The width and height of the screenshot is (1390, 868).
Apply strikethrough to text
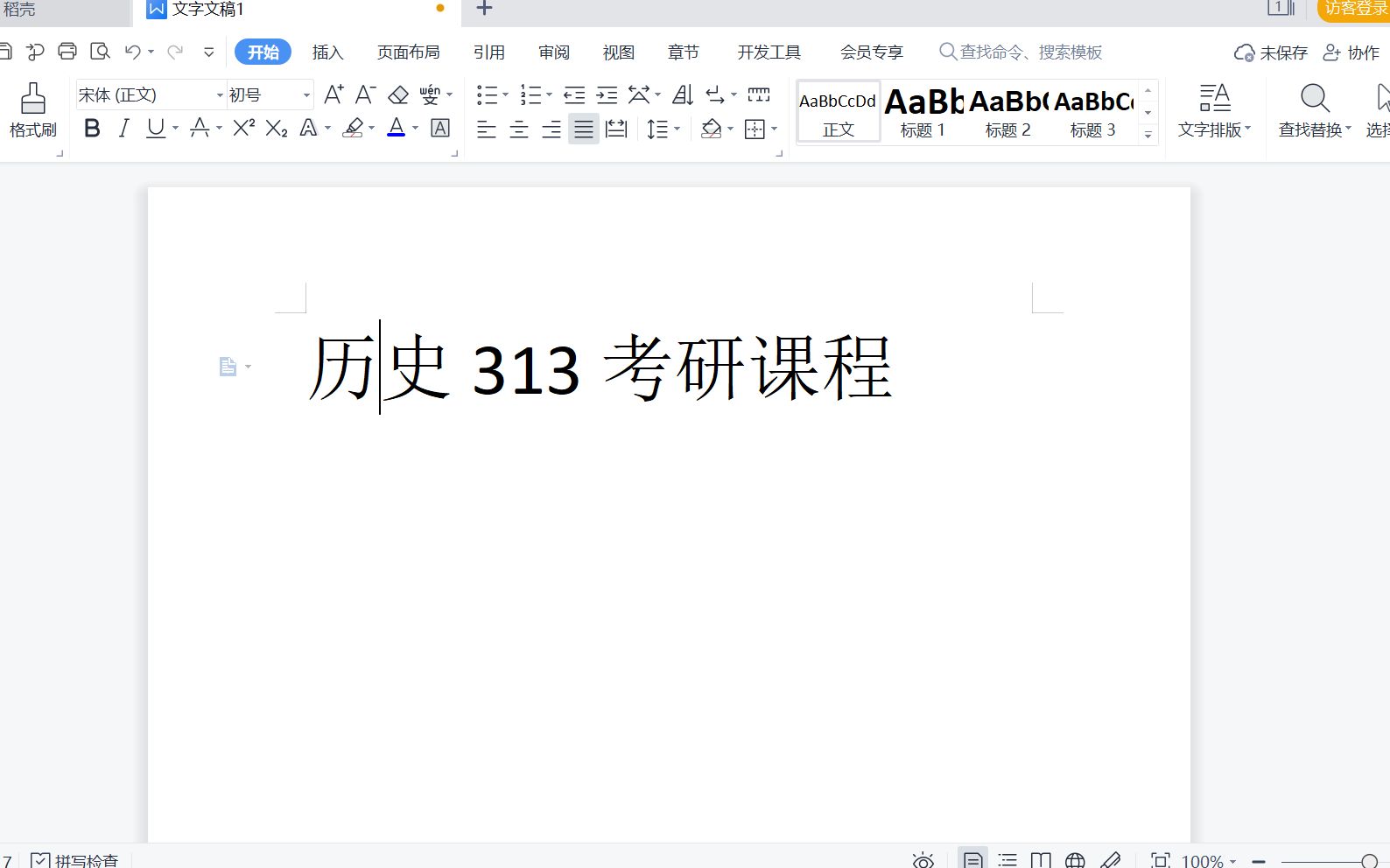[200, 129]
